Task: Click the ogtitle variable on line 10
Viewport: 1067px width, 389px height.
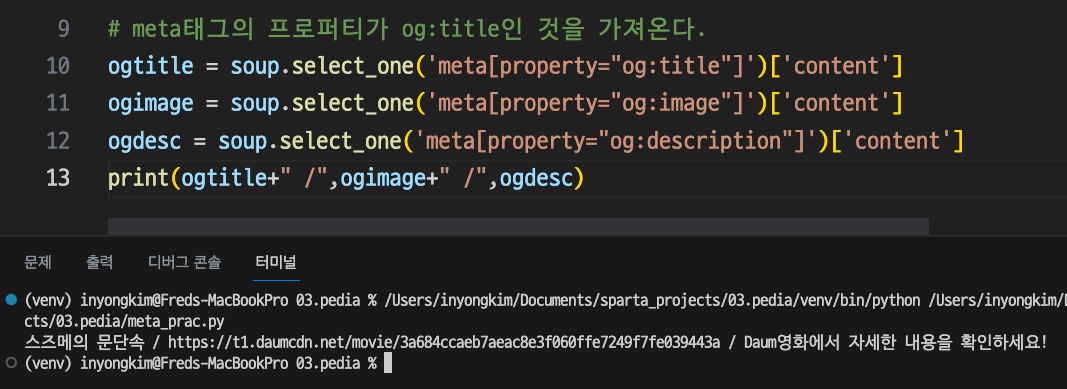Action: pos(150,67)
